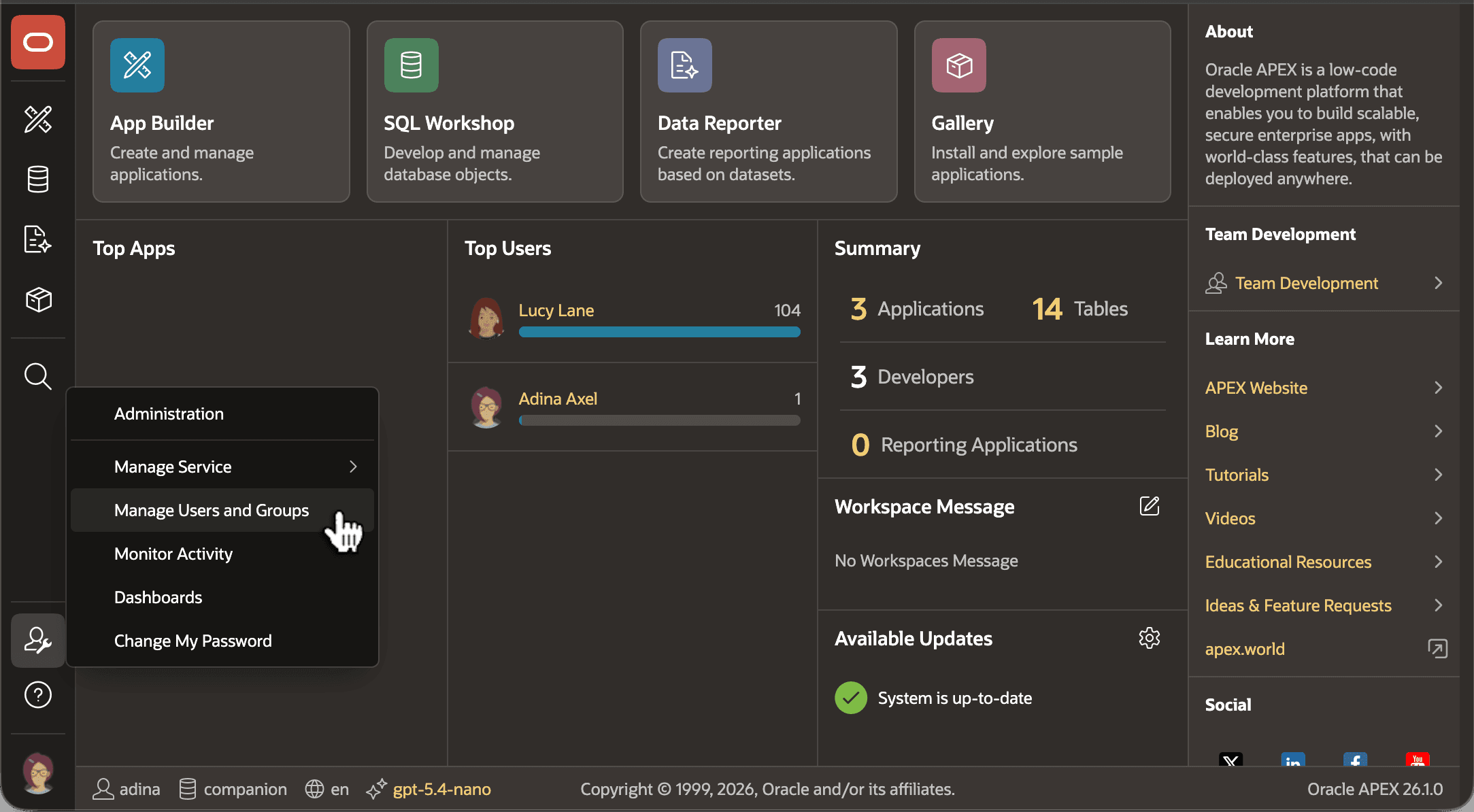
Task: Click the App Builder card icon
Action: 137,65
